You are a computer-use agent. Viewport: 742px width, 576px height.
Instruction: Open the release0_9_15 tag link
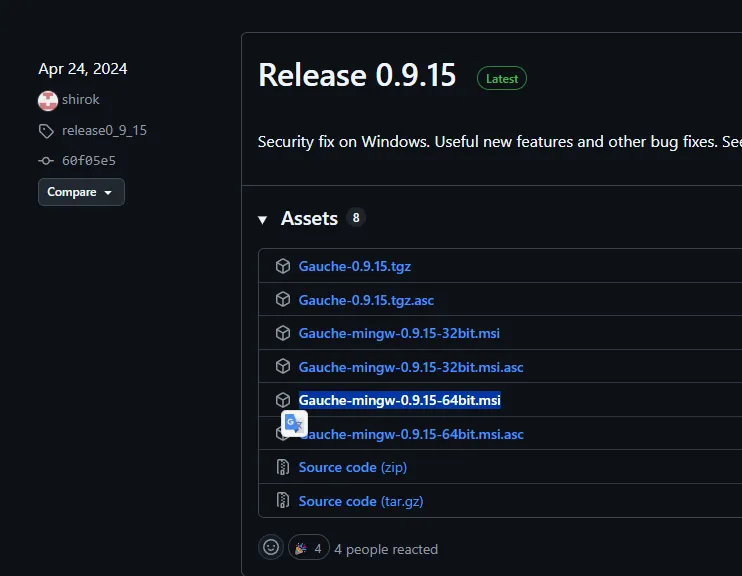[104, 131]
